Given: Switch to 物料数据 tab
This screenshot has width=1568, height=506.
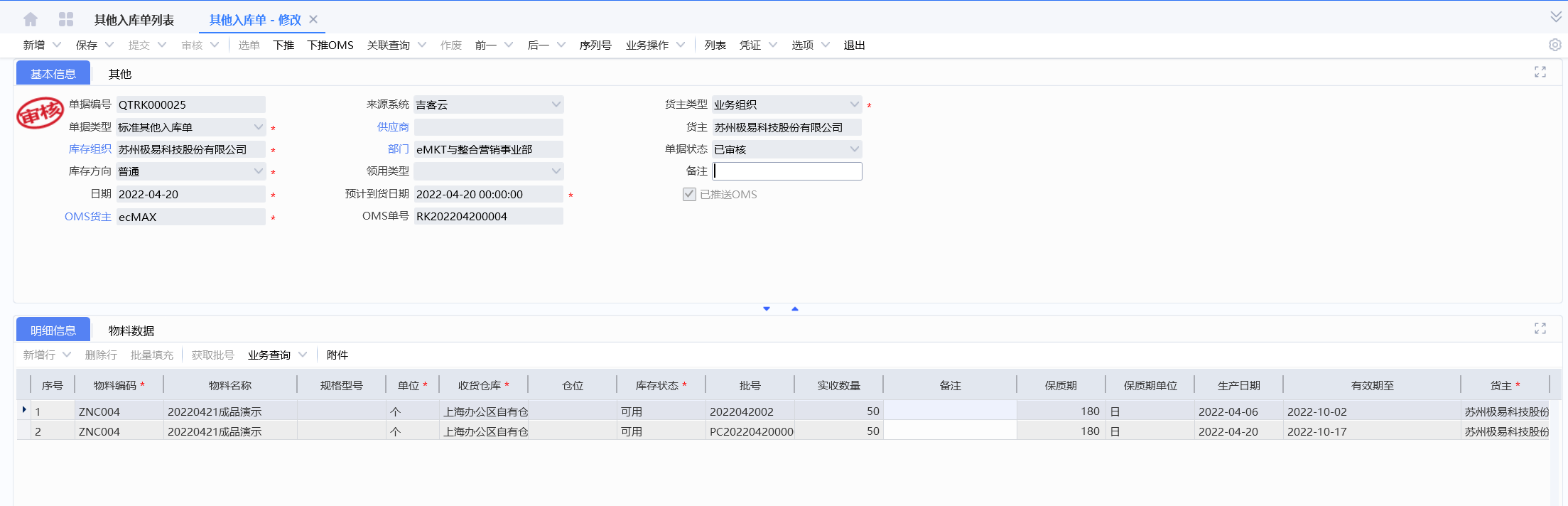Looking at the screenshot, I should [131, 330].
